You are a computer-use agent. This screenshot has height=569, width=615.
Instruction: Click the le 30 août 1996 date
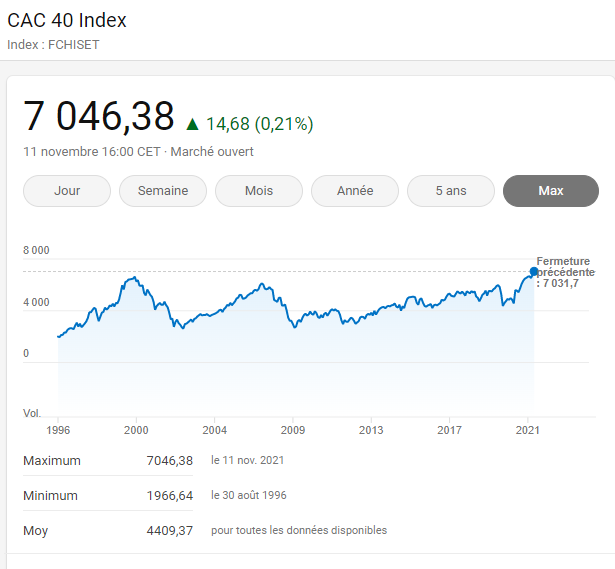coord(249,495)
